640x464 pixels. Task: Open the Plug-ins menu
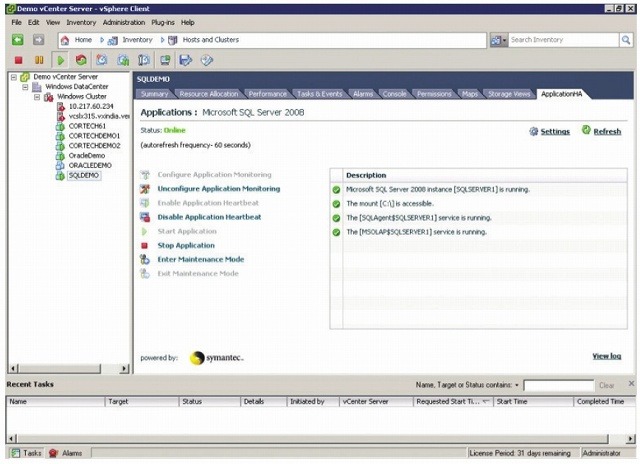[x=162, y=22]
